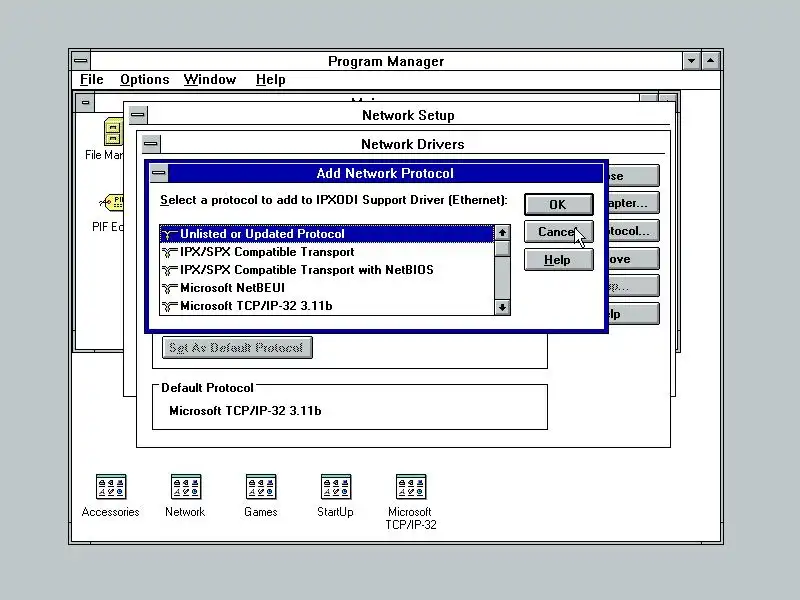Open Add Network Protocol control menu box
Screen dimensions: 800x600
(x=159, y=173)
